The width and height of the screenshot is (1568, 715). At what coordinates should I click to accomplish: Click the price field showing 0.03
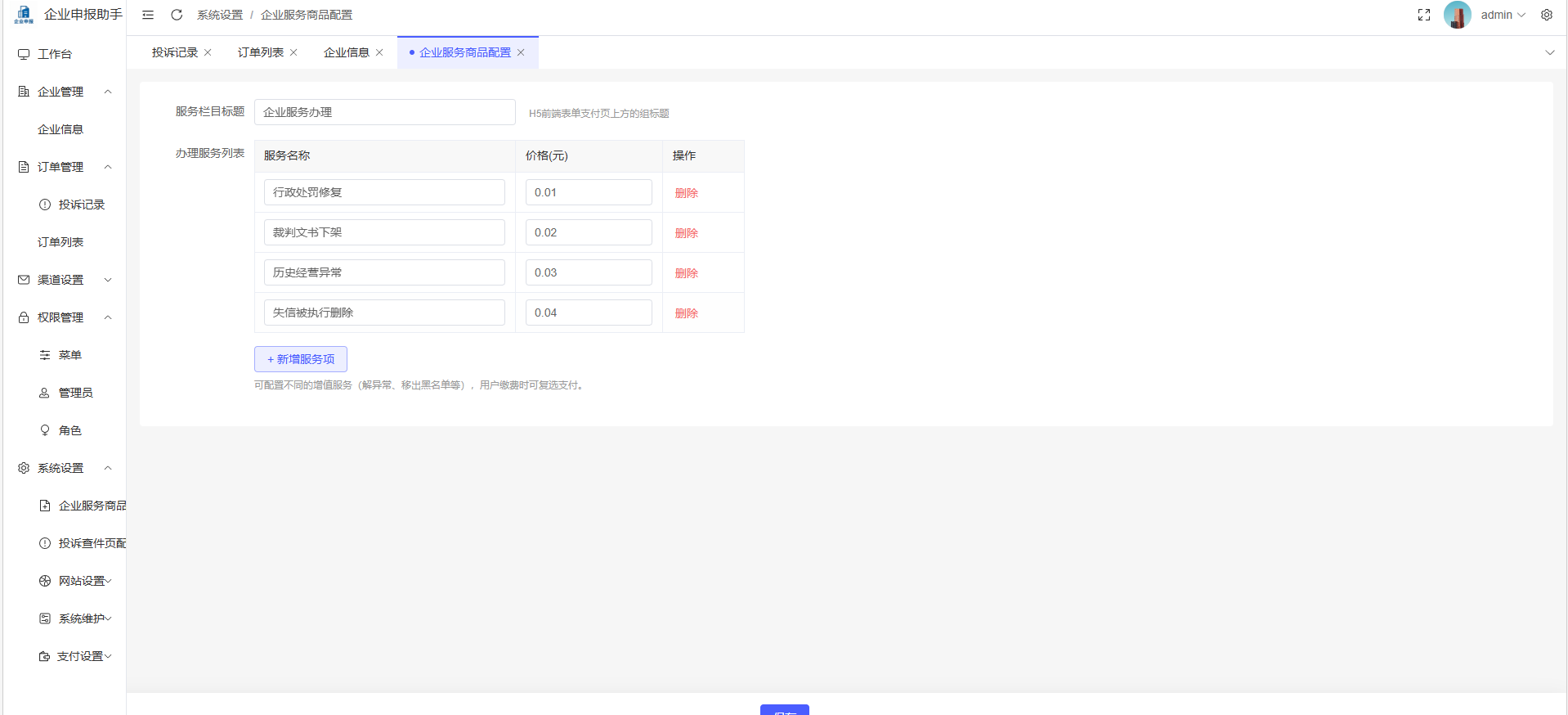(x=588, y=272)
